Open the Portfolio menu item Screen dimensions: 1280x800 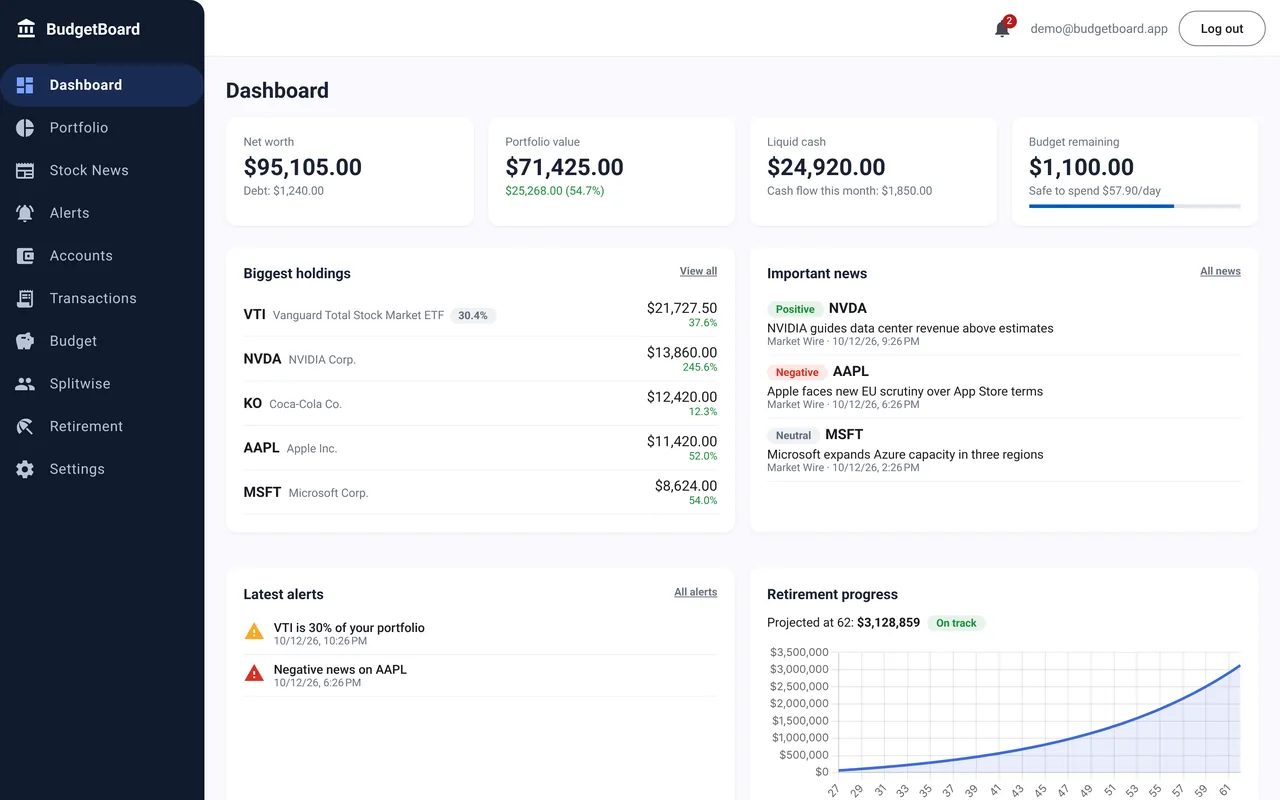tap(102, 128)
